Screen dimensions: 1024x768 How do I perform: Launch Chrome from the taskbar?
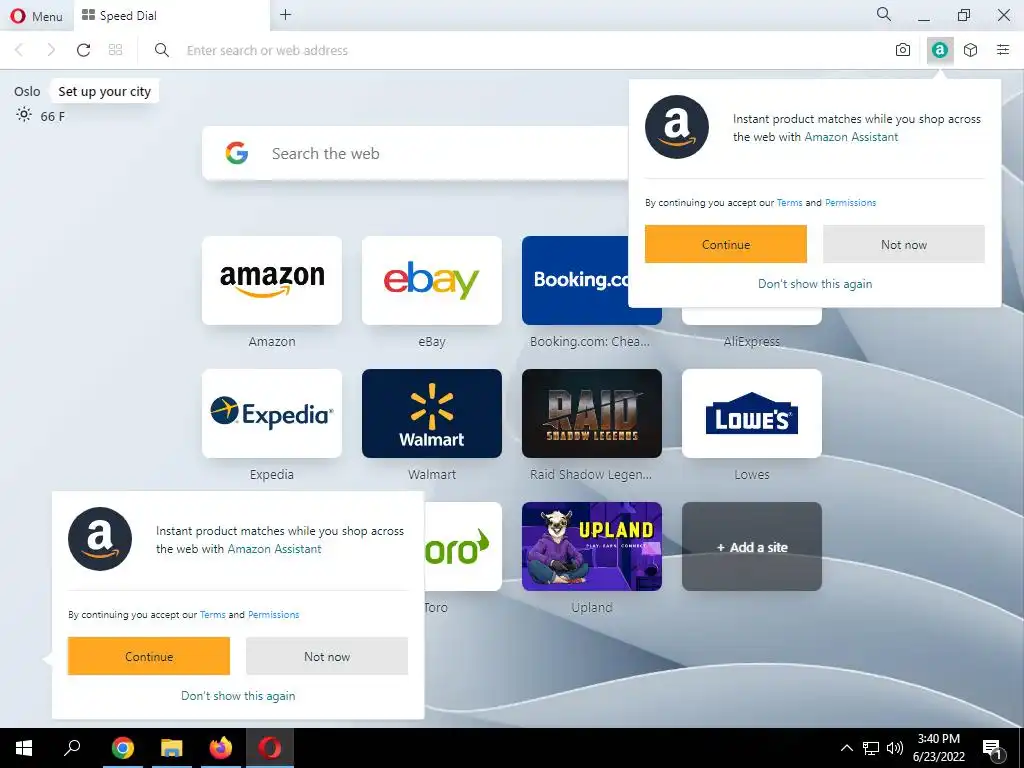pyautogui.click(x=122, y=748)
